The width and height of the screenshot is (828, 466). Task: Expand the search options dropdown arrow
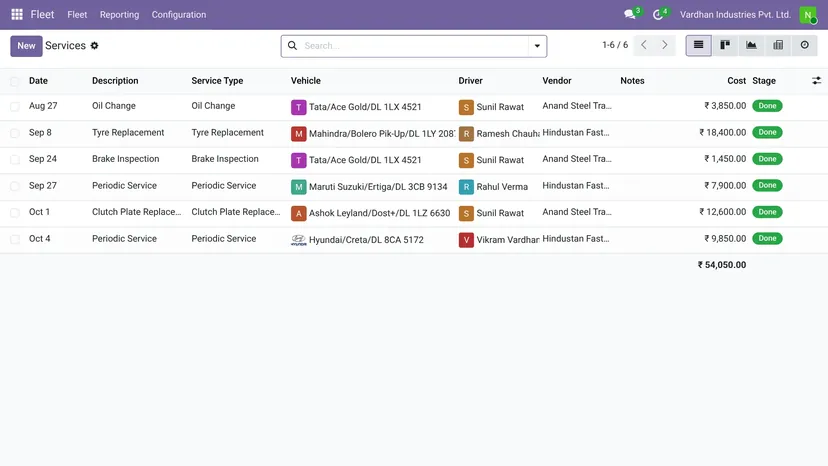coord(537,46)
